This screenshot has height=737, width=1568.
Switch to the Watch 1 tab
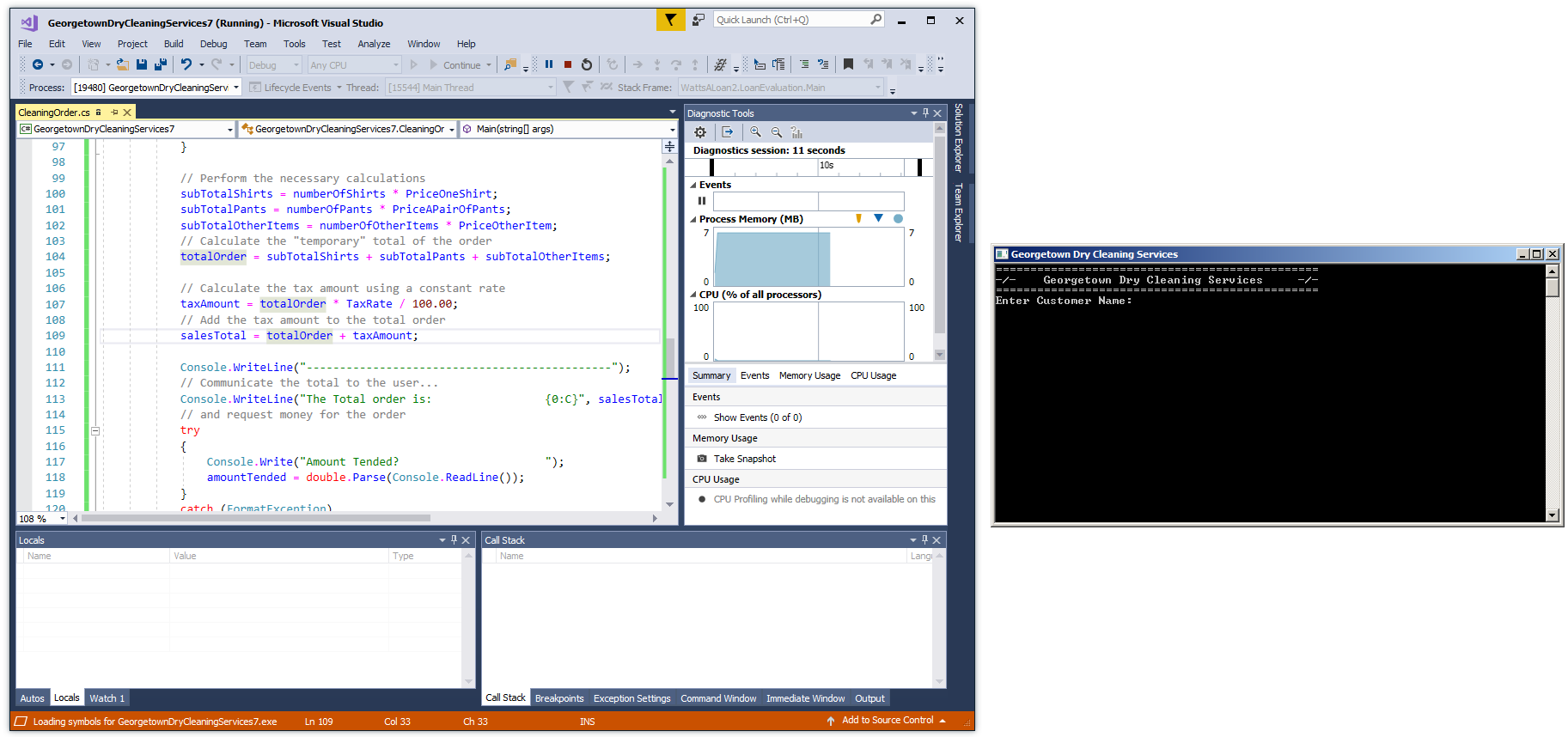pos(107,698)
